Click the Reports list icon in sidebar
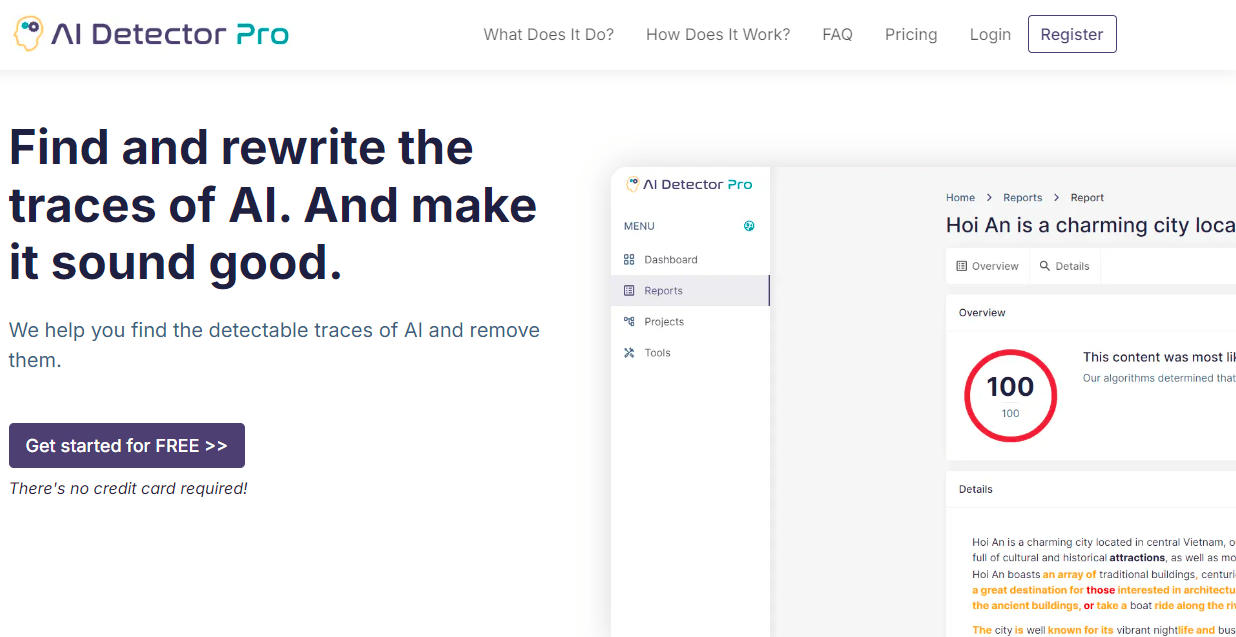This screenshot has height=637, width=1236. tap(629, 290)
